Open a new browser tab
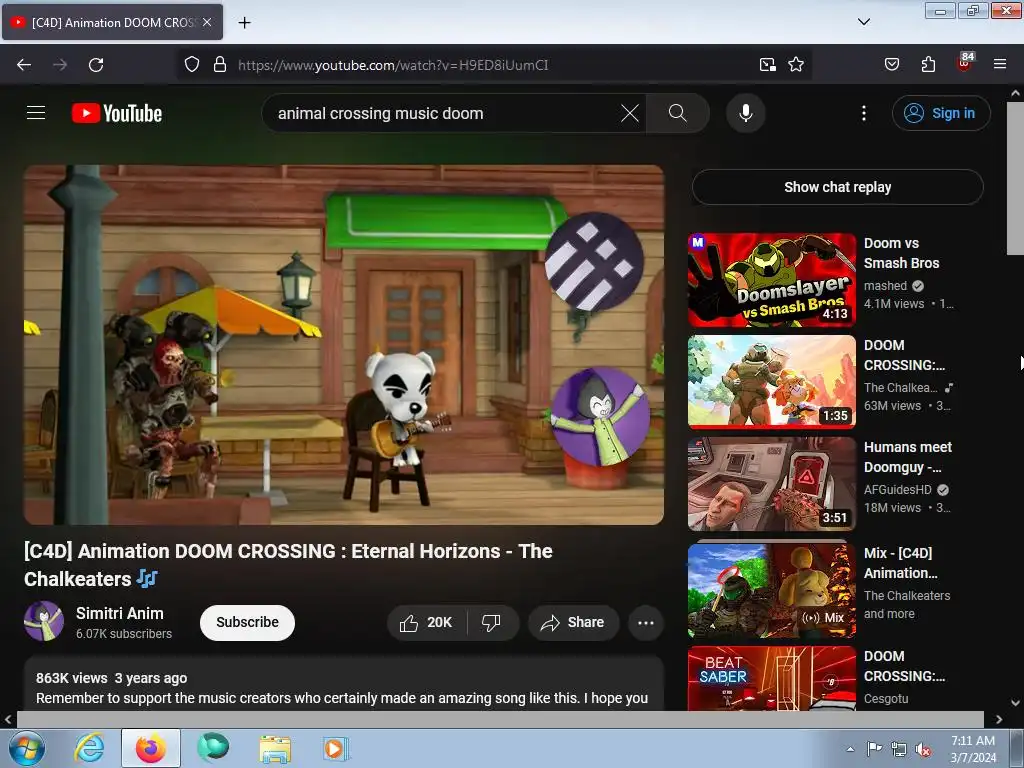The image size is (1024, 768). pyautogui.click(x=244, y=23)
